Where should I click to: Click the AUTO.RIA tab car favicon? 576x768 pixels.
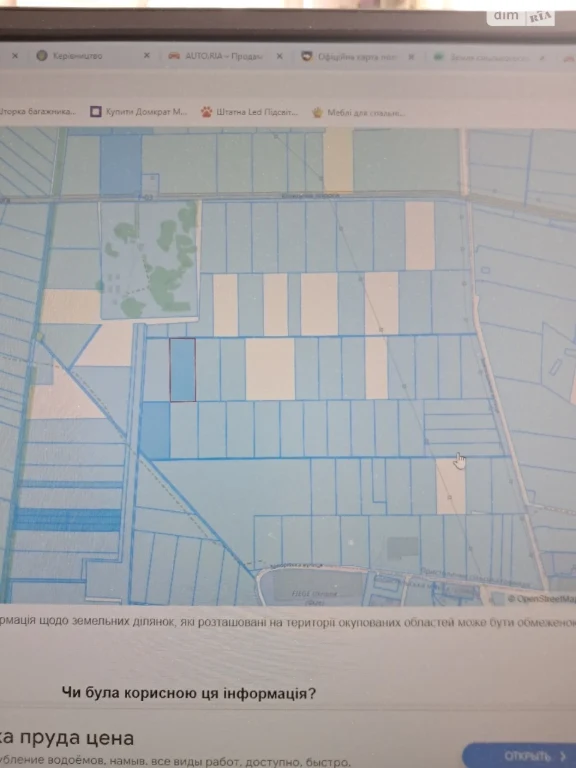tap(174, 56)
